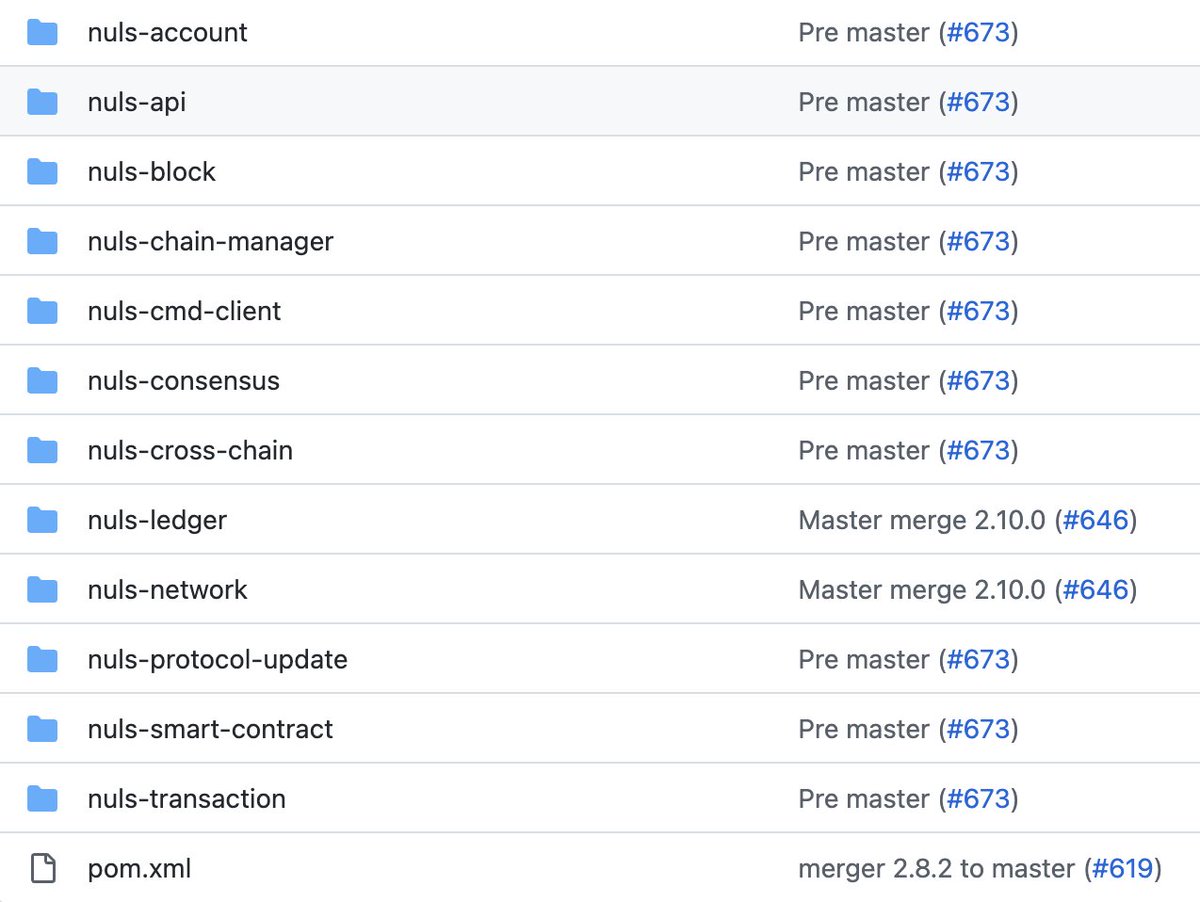The image size is (1200, 902).
Task: Open the nuls-protocol-update folder
Action: pos(217,659)
